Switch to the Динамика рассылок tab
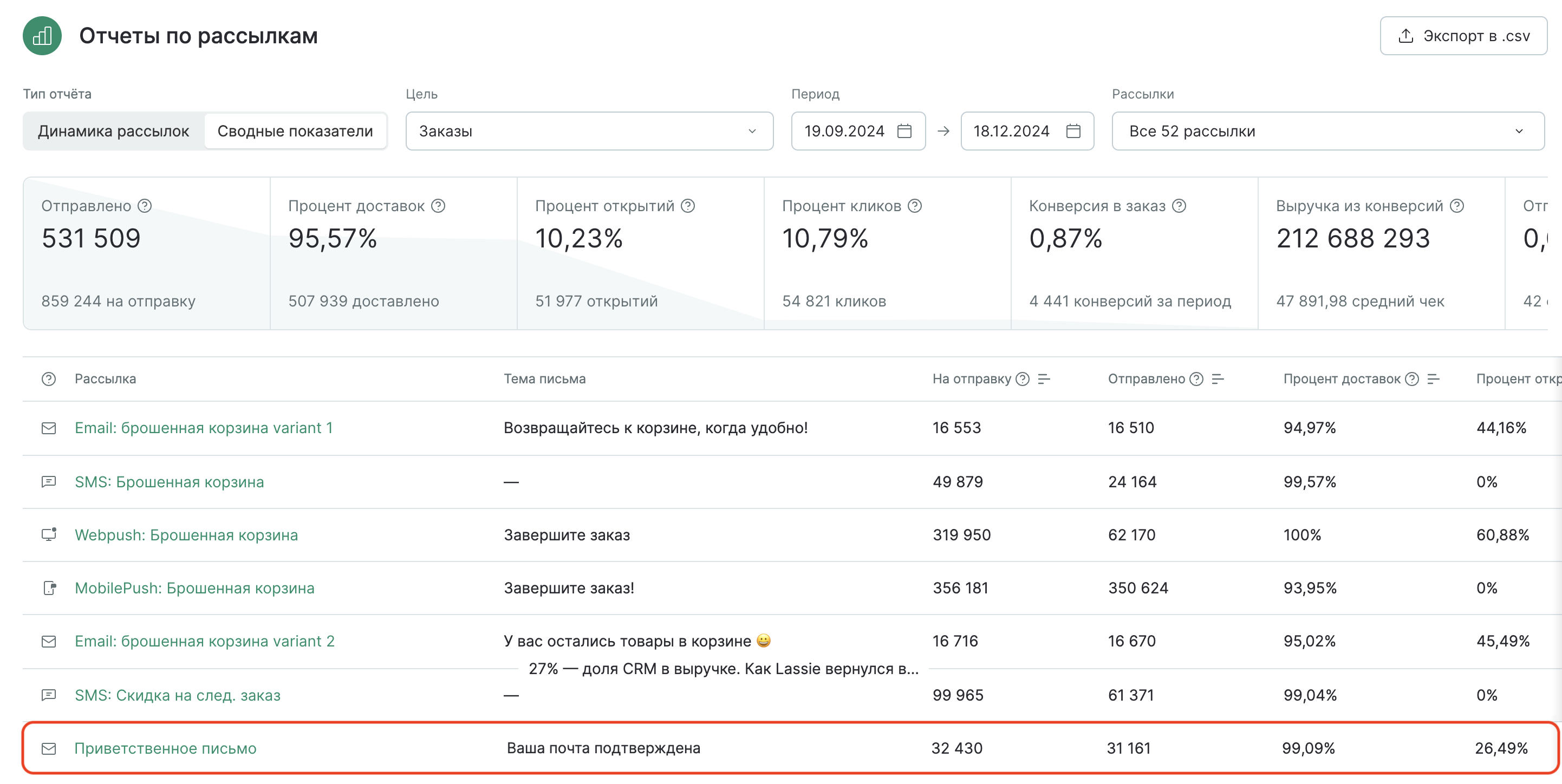Image resolution: width=1562 pixels, height=784 pixels. click(x=113, y=131)
